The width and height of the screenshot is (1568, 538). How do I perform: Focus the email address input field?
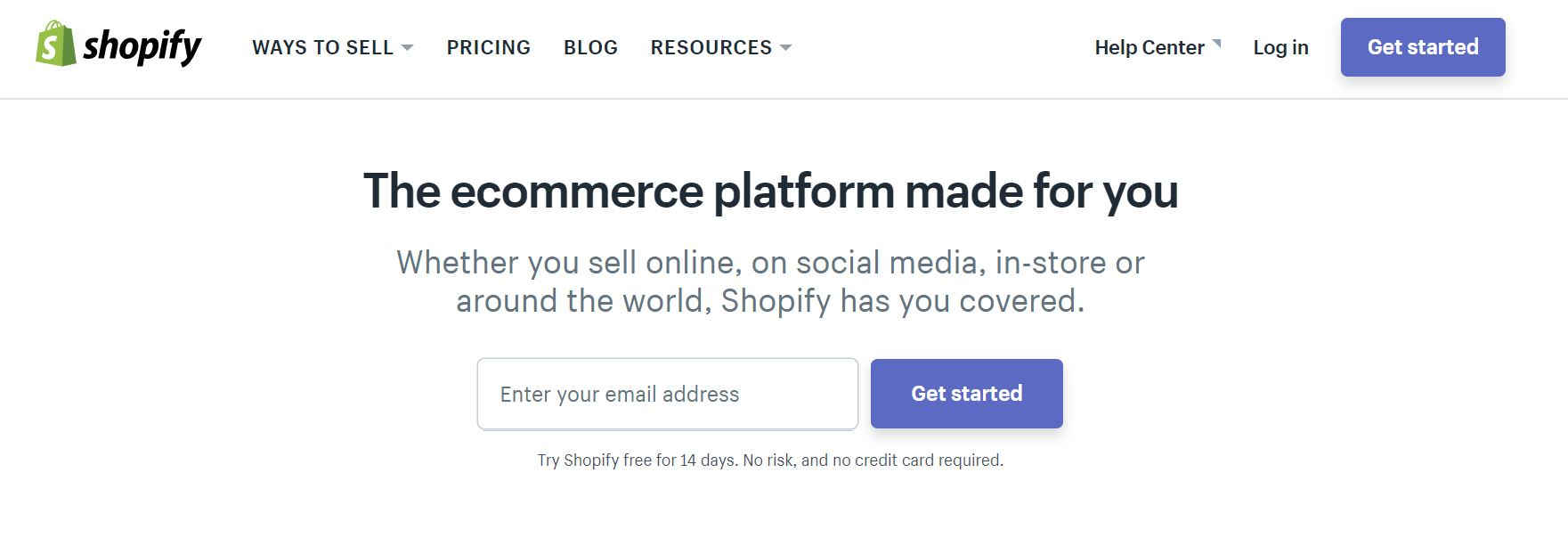668,394
